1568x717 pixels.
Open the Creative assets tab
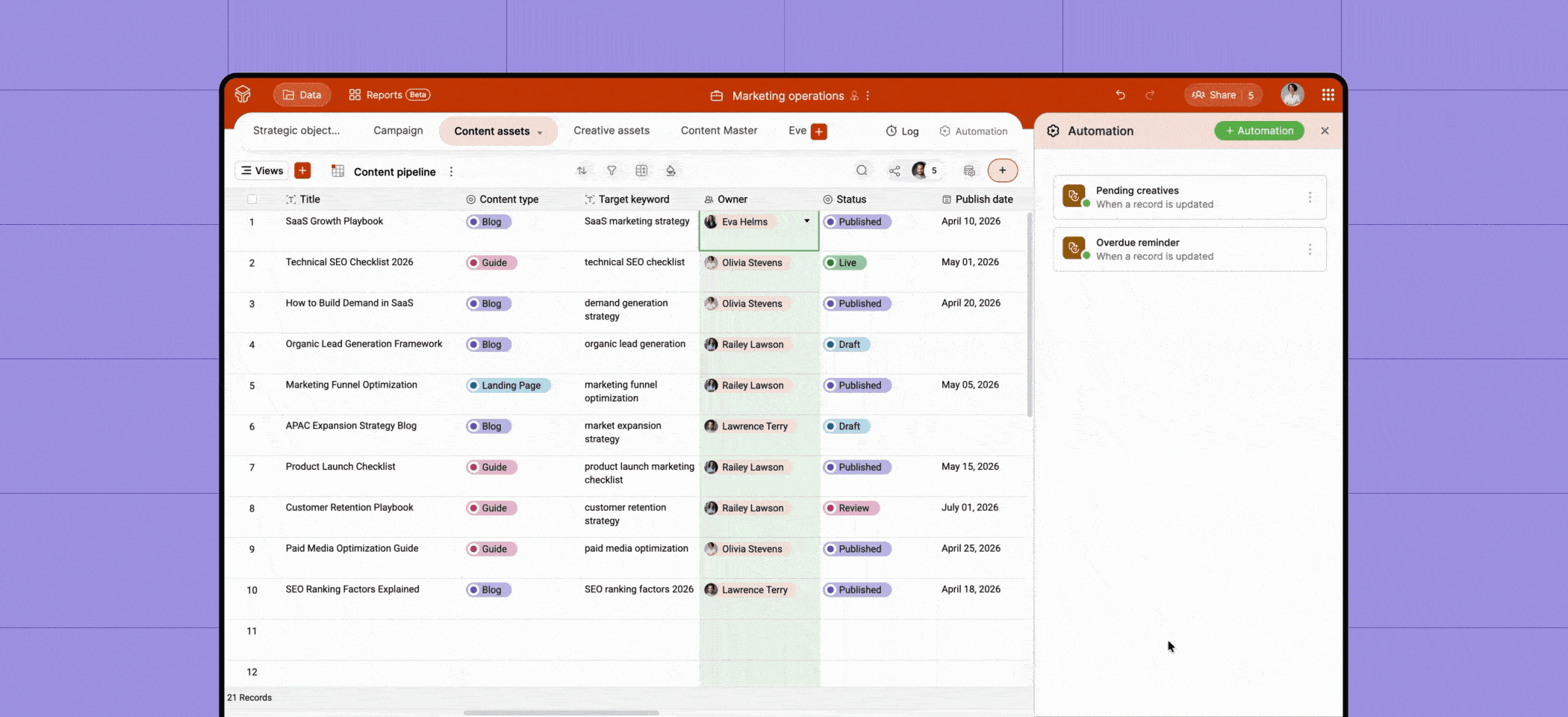611,130
